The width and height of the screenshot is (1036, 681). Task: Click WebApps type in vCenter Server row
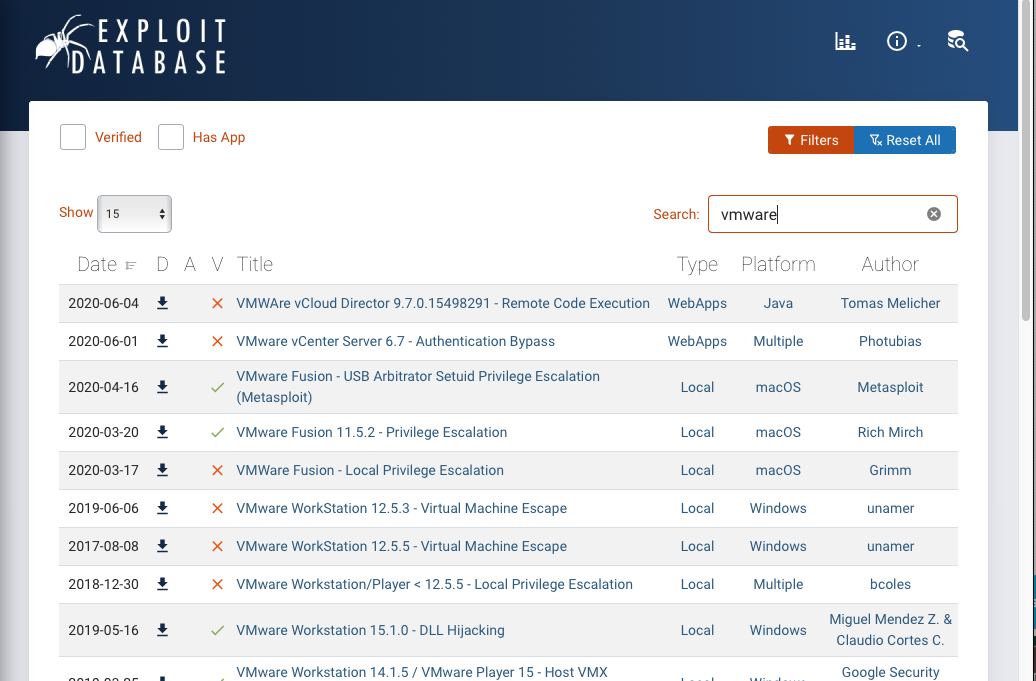point(697,341)
